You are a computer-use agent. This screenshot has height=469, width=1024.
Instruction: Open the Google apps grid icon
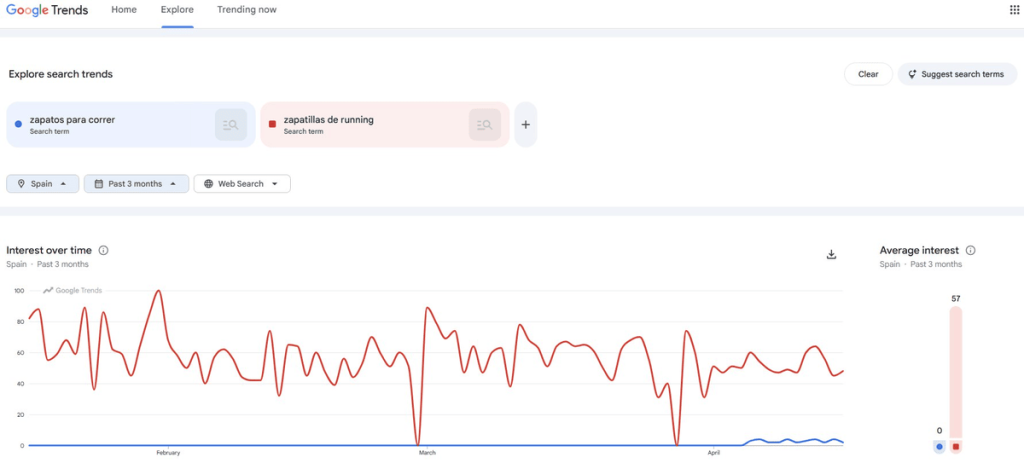pos(1014,10)
